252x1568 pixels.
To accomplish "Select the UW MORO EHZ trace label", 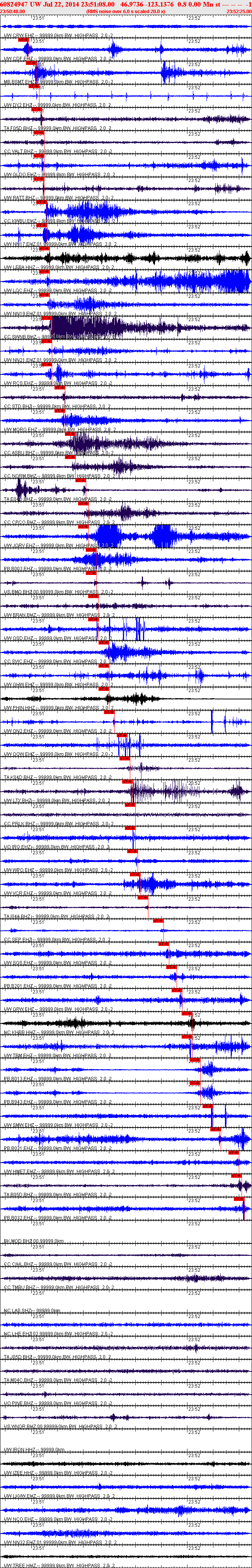I will click(58, 430).
